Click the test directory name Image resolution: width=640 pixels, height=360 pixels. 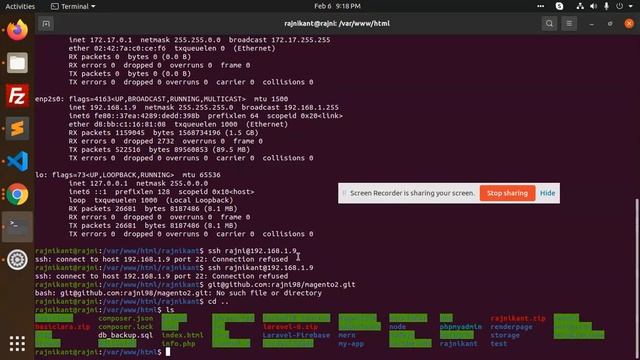(x=499, y=344)
